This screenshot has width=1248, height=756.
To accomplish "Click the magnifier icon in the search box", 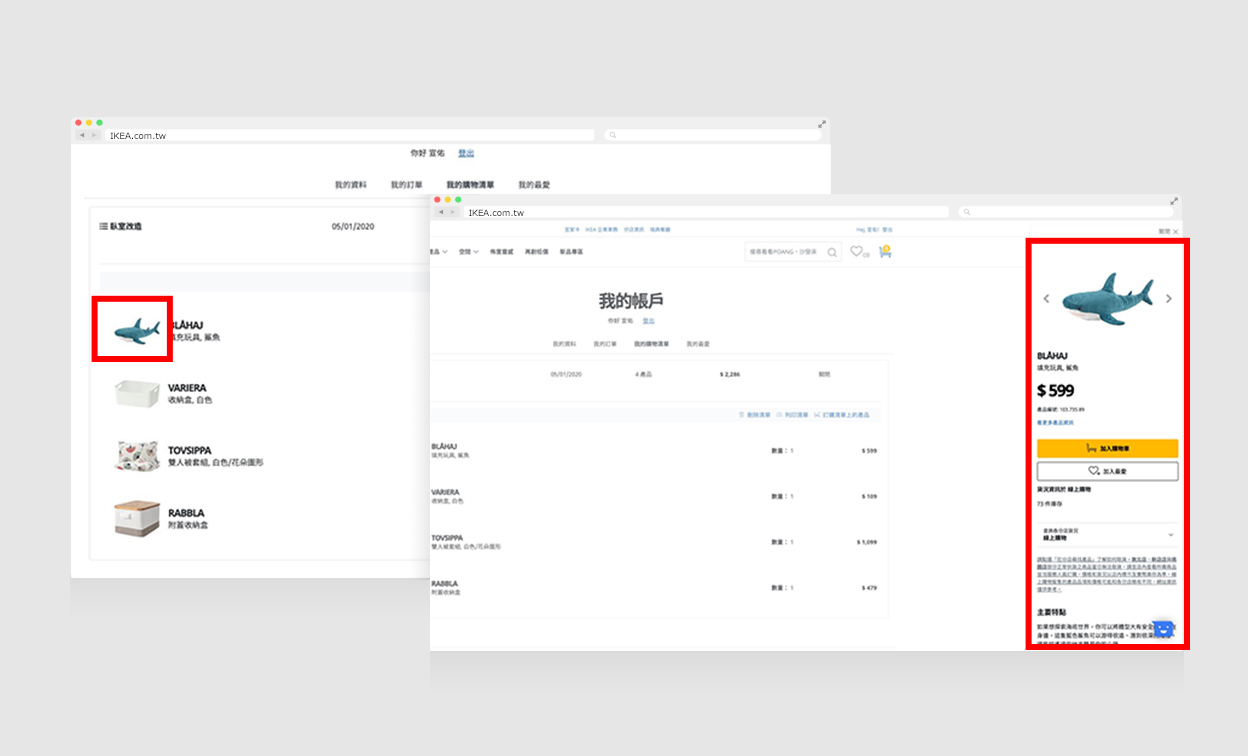I will [x=832, y=253].
